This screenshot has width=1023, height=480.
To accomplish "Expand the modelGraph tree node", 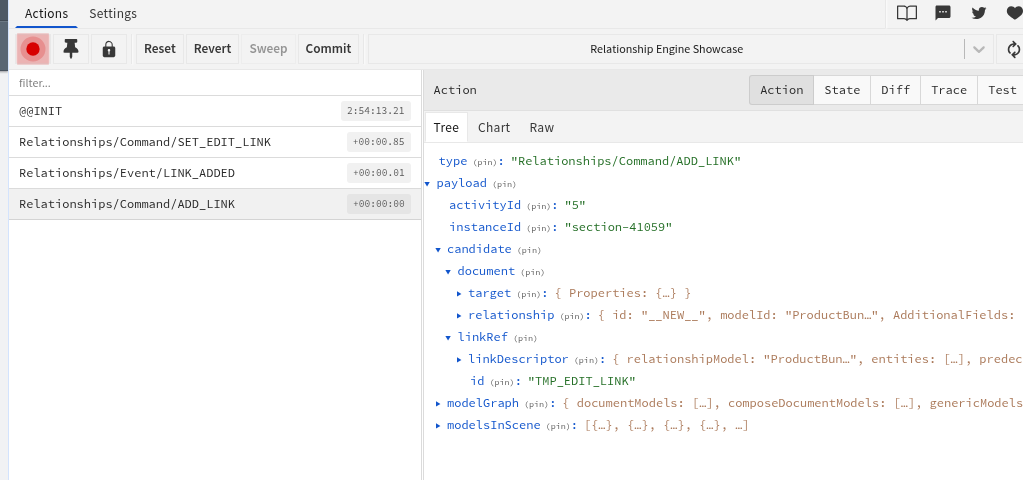I will 438,404.
